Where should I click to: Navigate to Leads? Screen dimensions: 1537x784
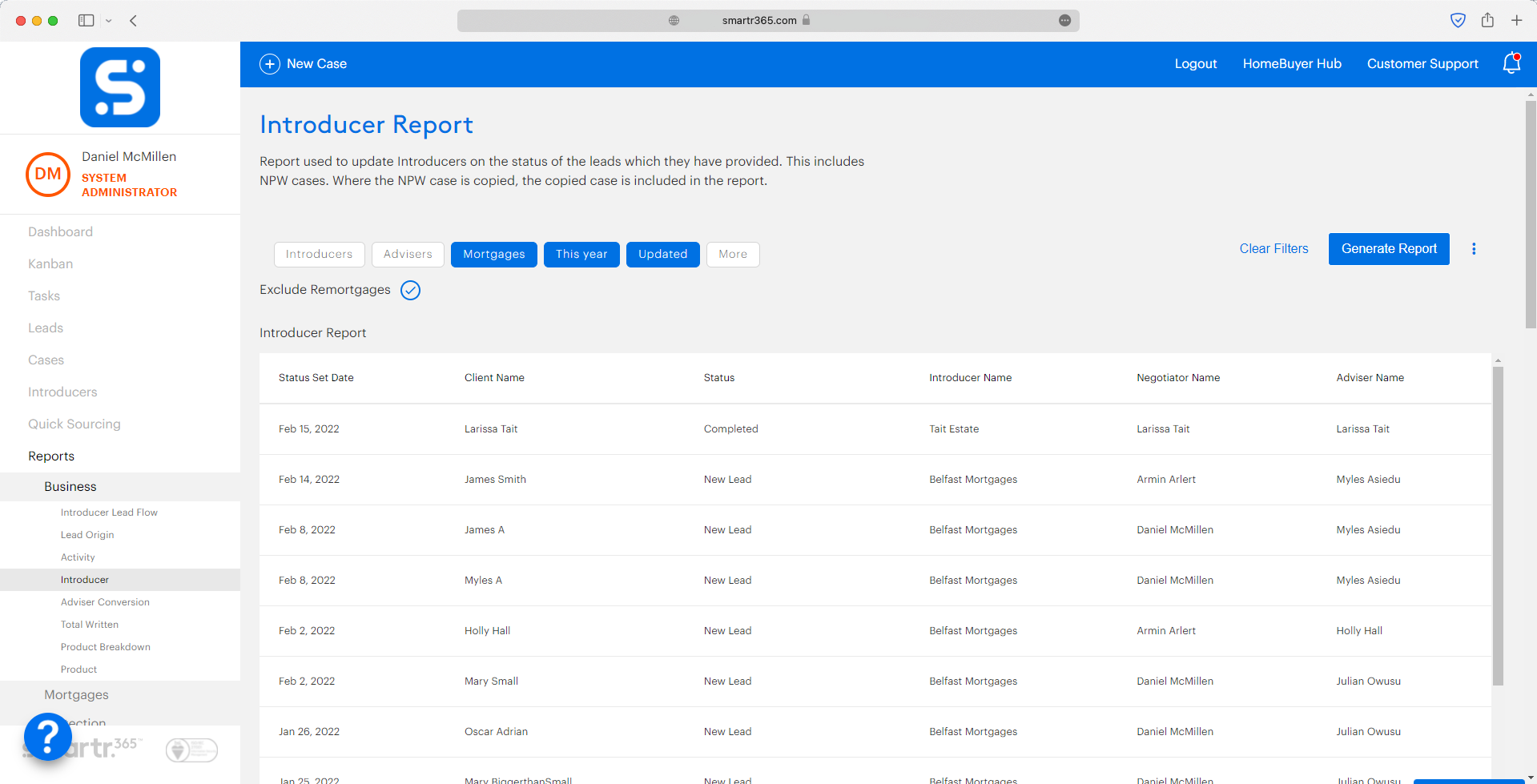(46, 328)
